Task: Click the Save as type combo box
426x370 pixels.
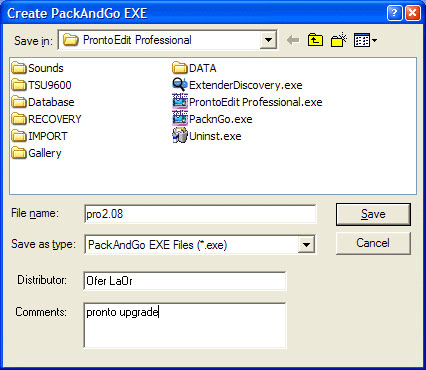Action: (199, 245)
